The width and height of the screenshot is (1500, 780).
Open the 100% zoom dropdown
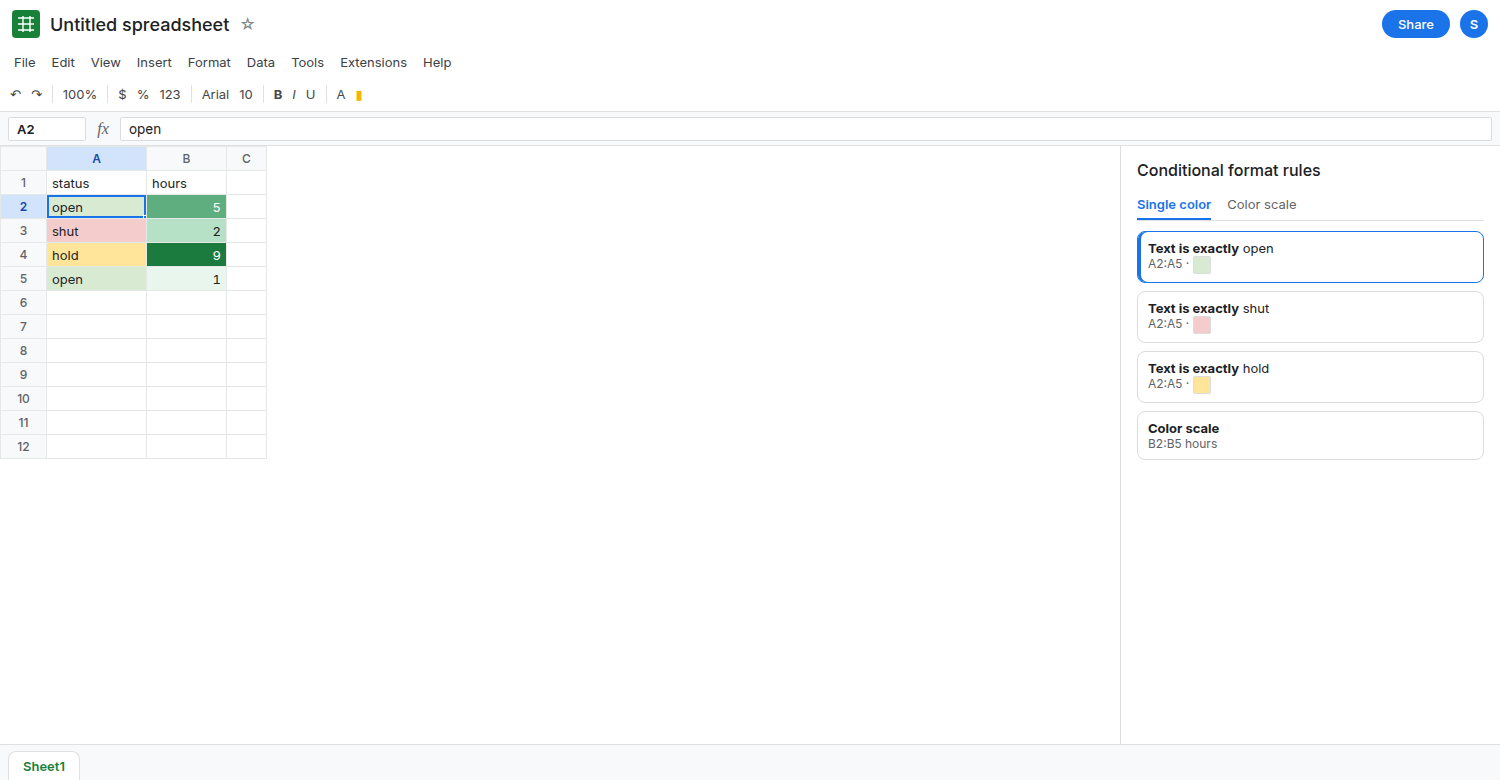click(80, 95)
